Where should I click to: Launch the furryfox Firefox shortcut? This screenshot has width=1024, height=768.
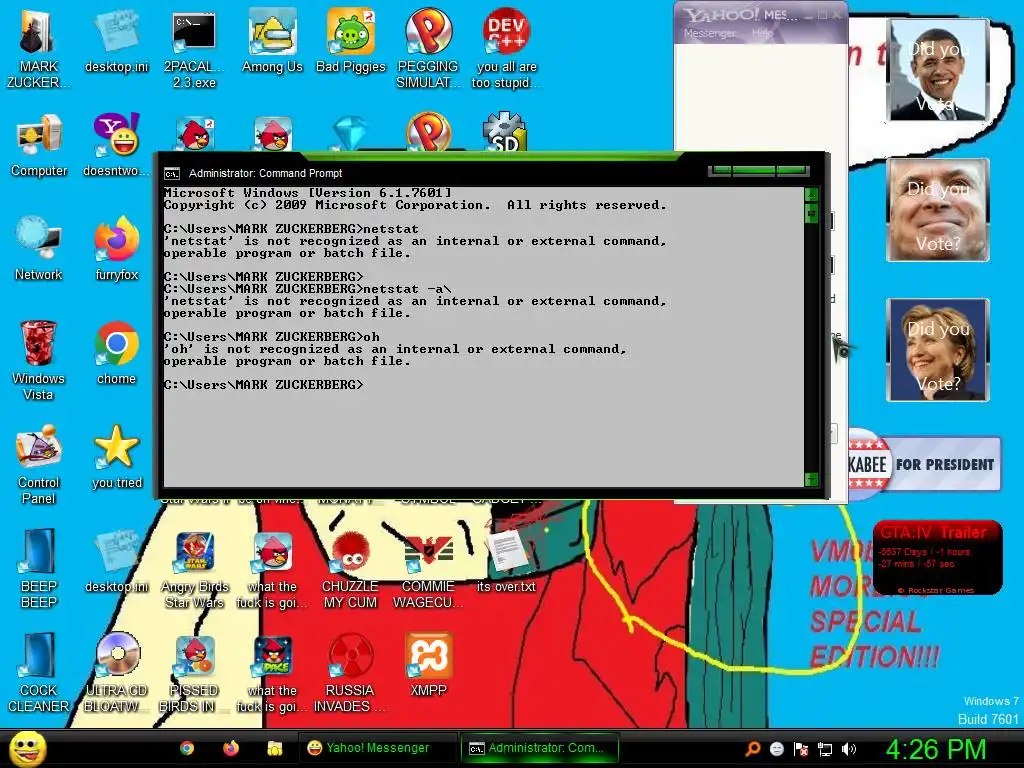click(116, 249)
